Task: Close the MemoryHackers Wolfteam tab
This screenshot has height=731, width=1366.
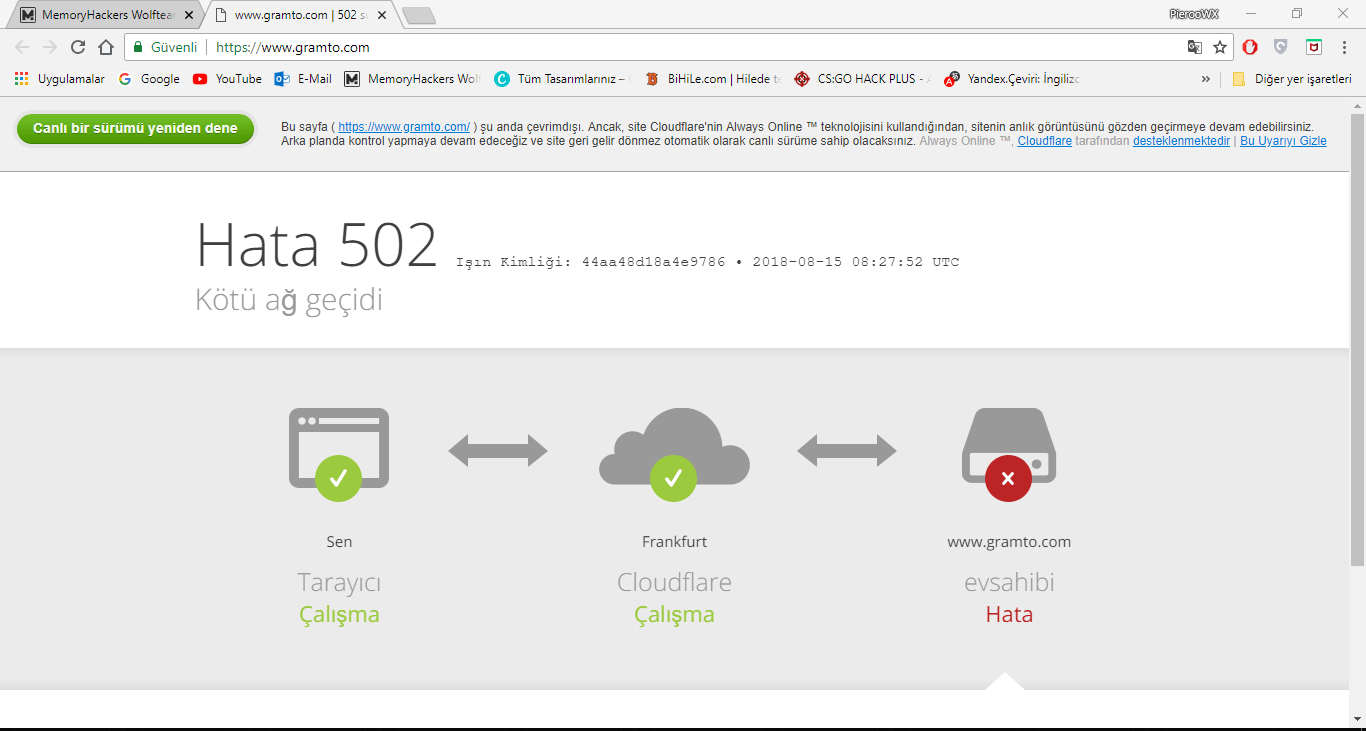Action: click(x=189, y=15)
